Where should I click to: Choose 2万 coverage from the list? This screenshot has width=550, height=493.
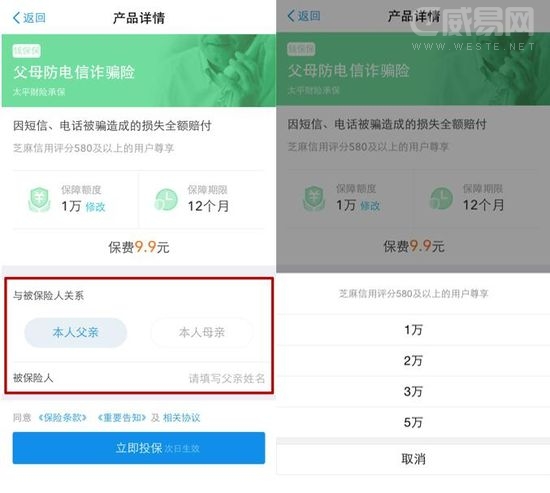pyautogui.click(x=413, y=361)
